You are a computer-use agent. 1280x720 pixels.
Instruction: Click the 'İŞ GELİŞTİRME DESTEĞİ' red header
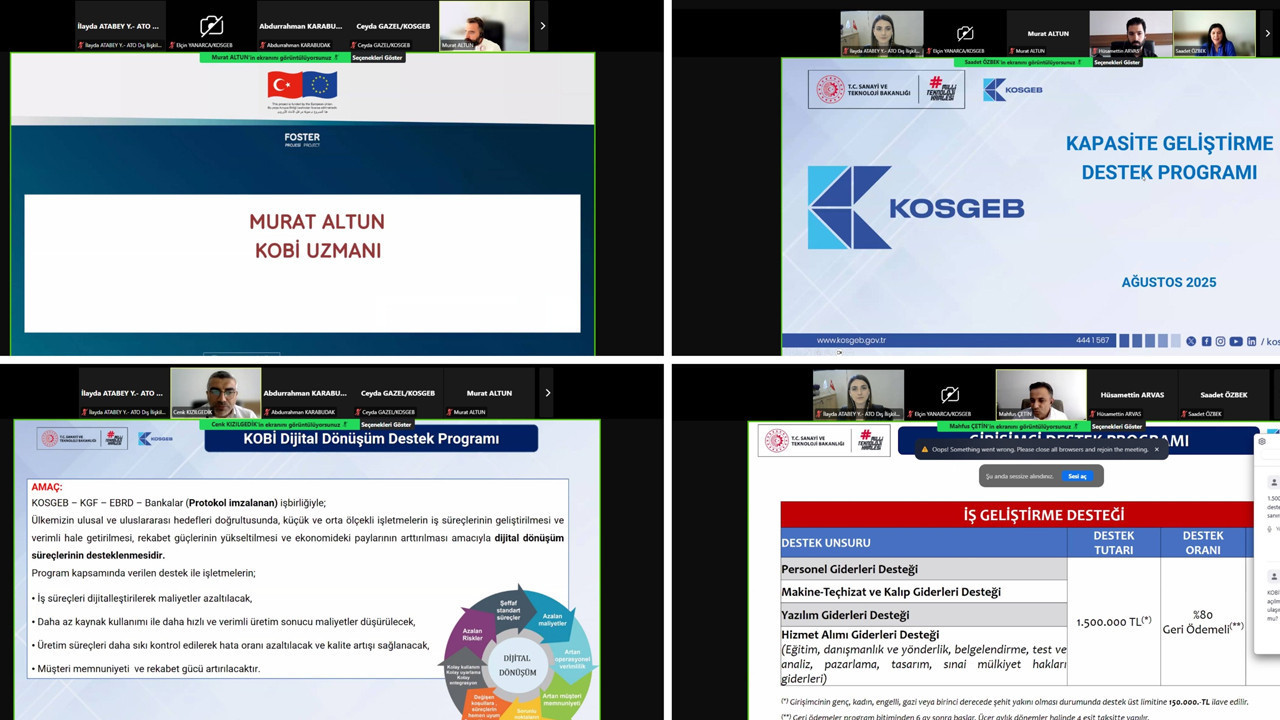(1016, 515)
